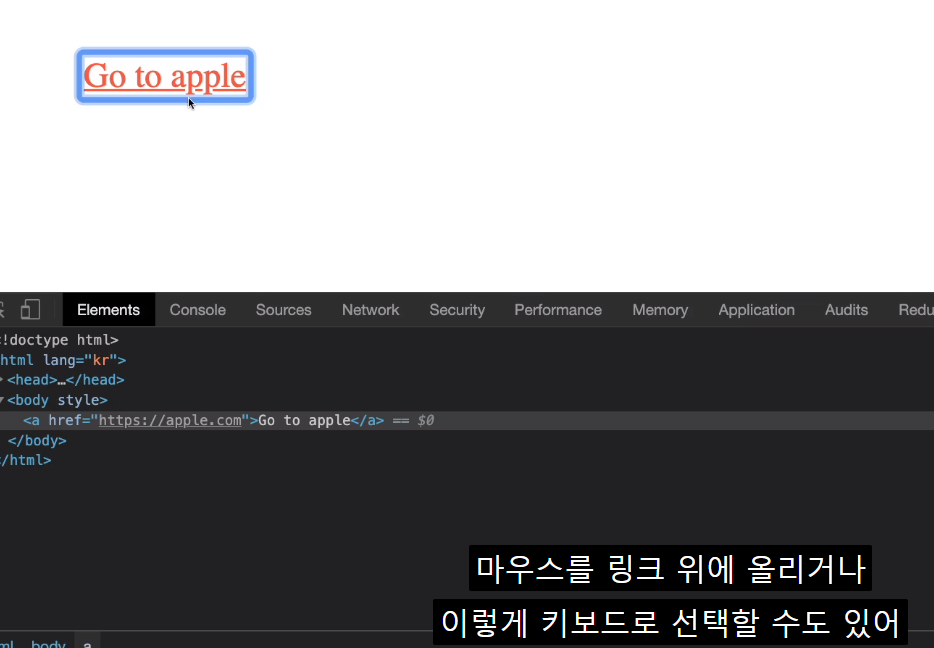Select the anchor element row
The image size is (934, 648).
pyautogui.click(x=467, y=420)
